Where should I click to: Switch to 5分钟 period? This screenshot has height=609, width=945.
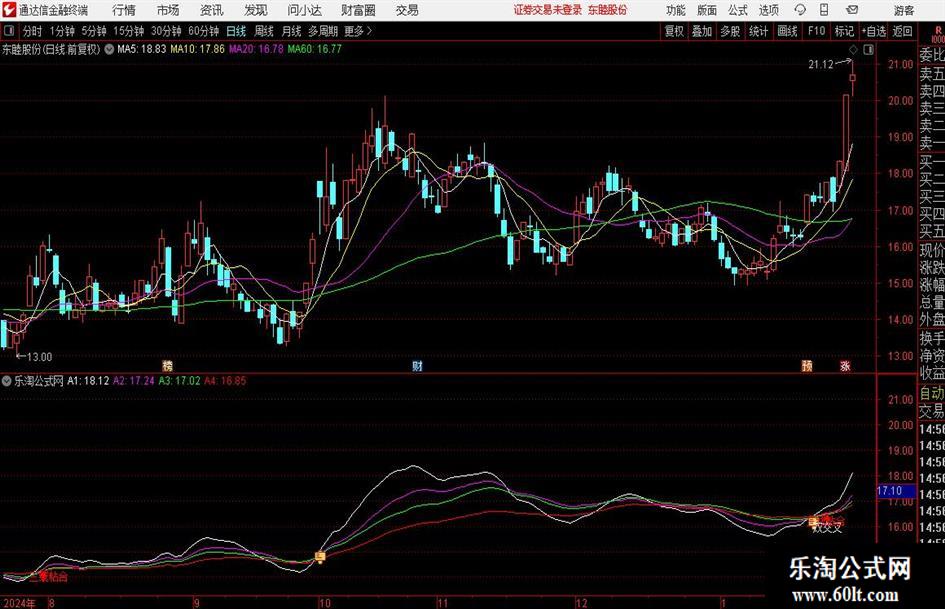(94, 31)
